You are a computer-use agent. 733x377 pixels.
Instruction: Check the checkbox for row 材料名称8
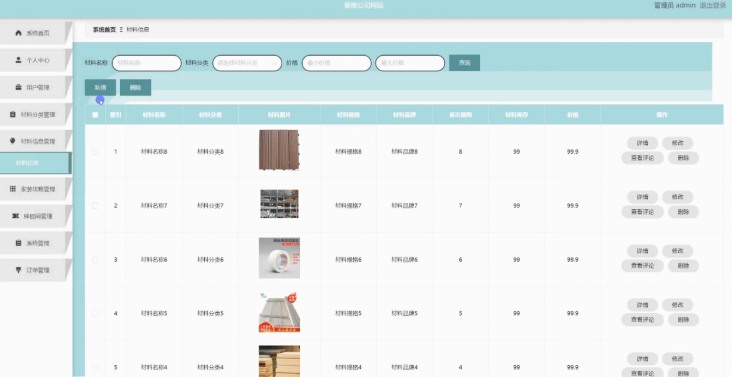coord(95,152)
